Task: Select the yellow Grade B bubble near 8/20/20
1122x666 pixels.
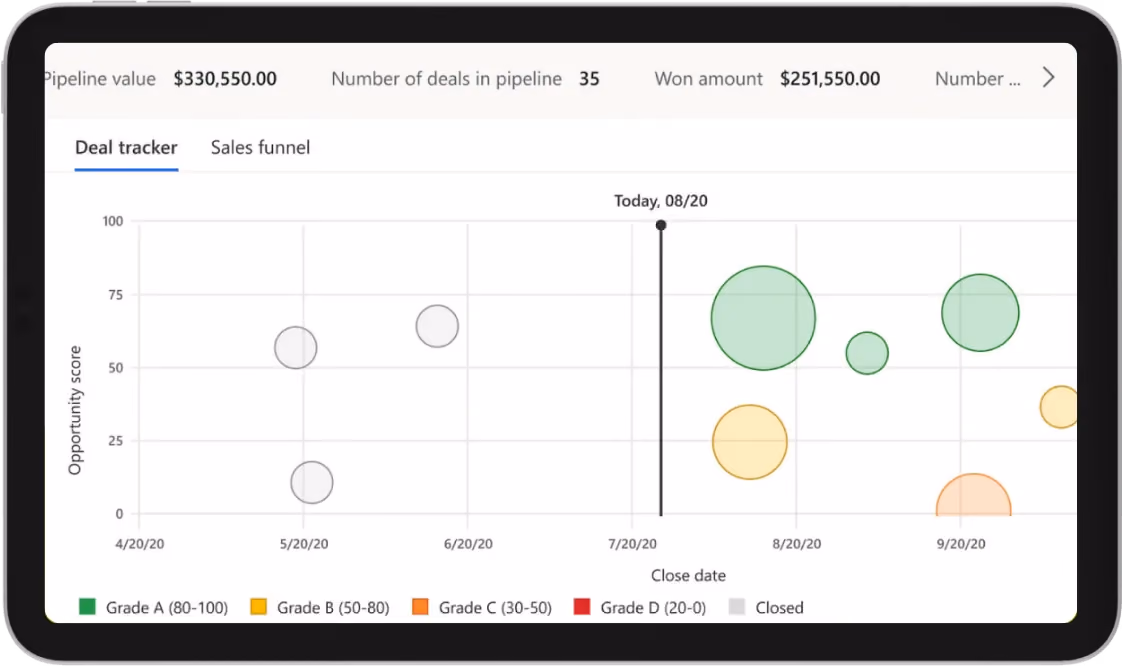Action: tap(749, 441)
